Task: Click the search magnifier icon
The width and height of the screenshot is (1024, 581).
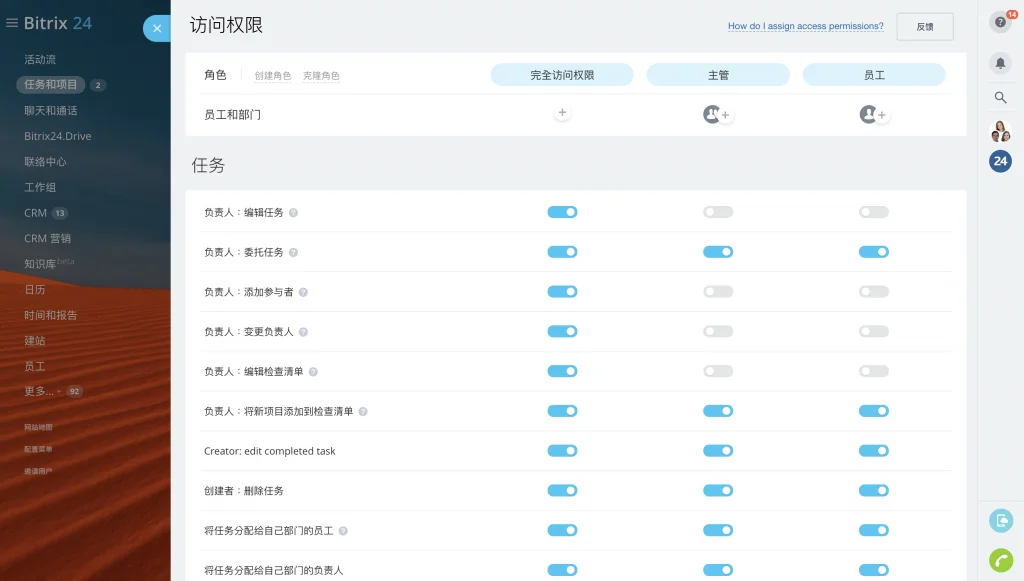Action: point(1000,97)
